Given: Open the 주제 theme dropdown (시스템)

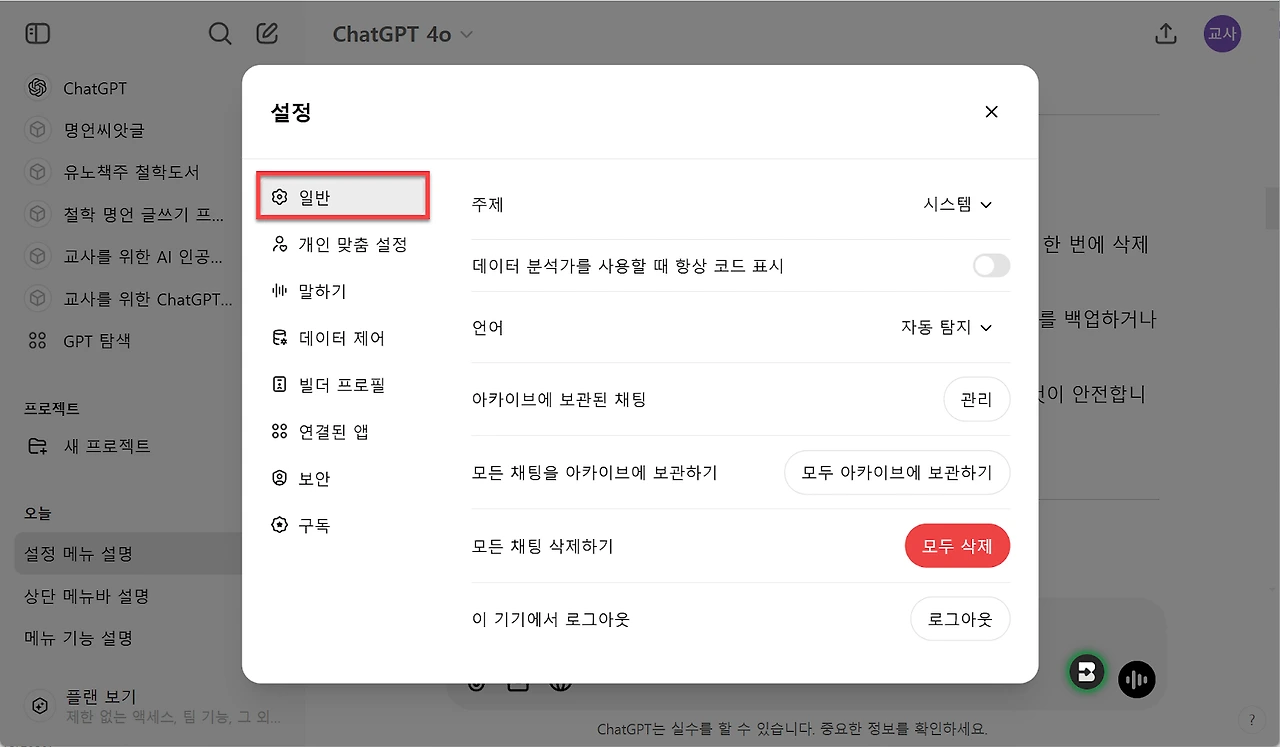Looking at the screenshot, I should (957, 204).
